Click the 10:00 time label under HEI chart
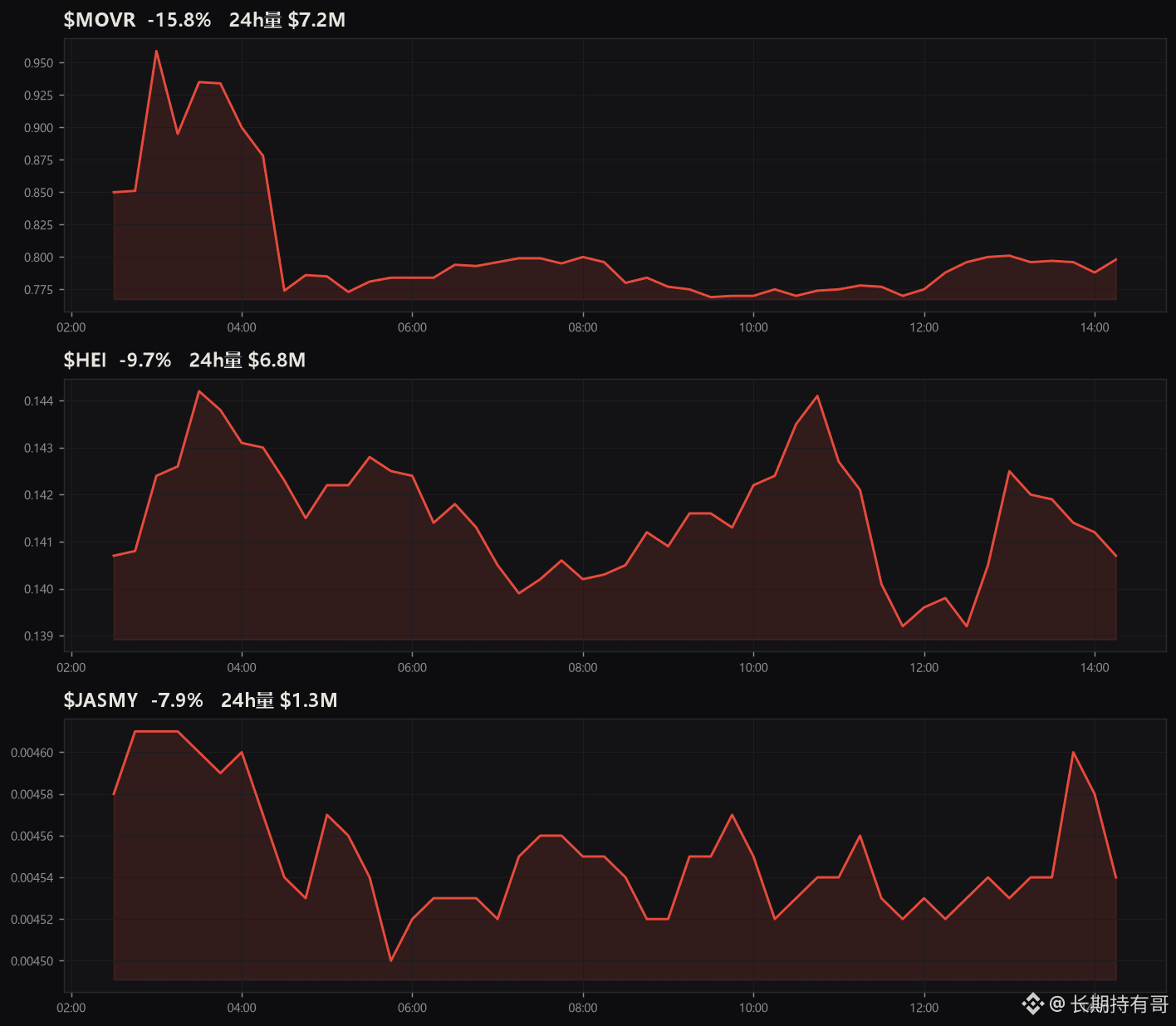The image size is (1176, 1026). pyautogui.click(x=754, y=668)
